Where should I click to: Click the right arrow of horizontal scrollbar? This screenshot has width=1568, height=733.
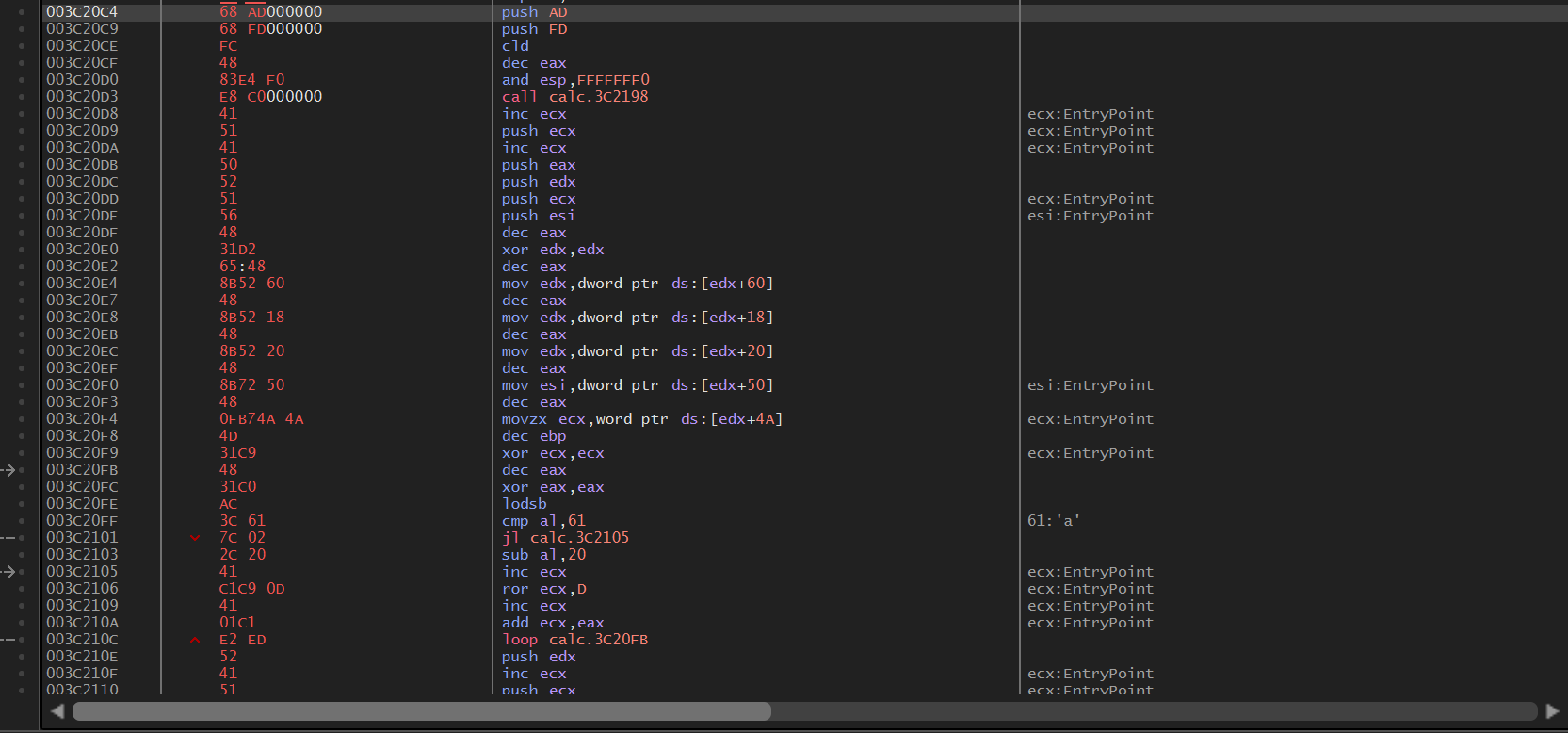coord(1553,711)
